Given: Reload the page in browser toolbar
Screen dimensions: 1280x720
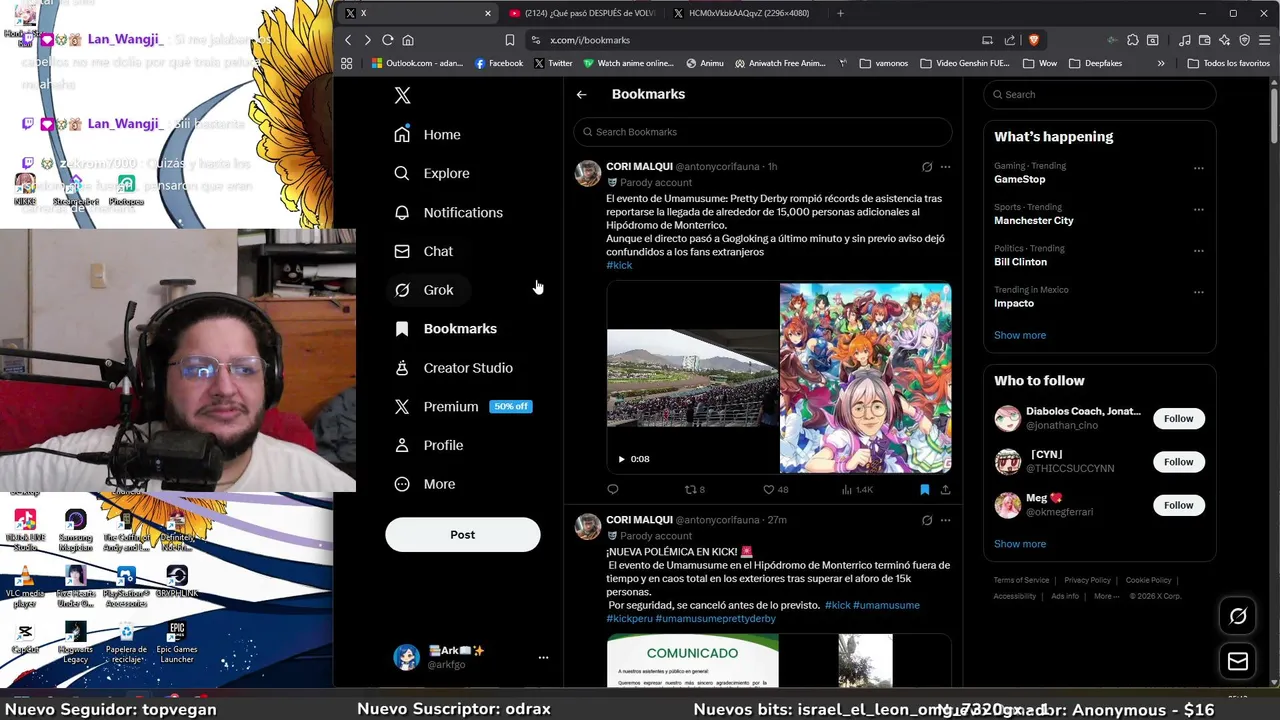Looking at the screenshot, I should tap(388, 40).
